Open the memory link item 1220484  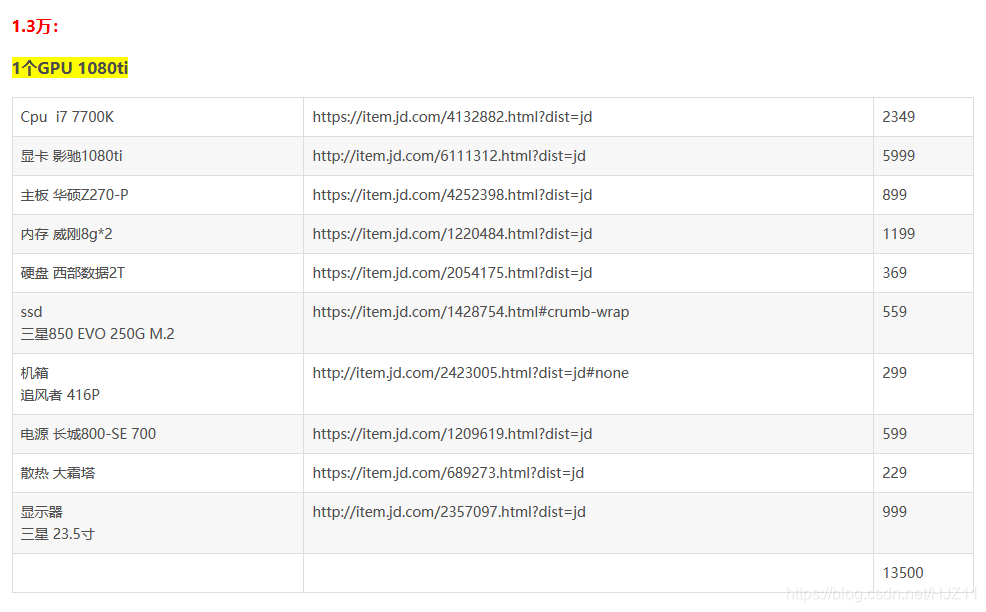[x=452, y=234]
